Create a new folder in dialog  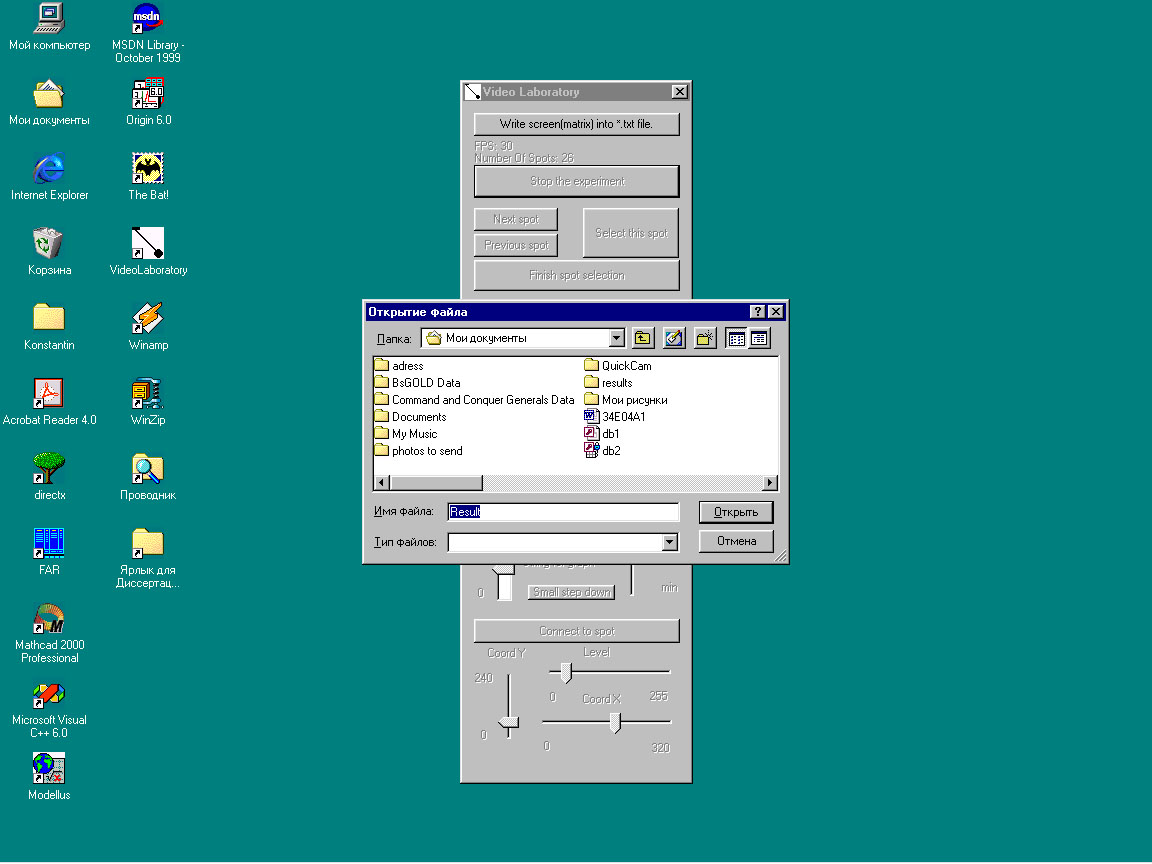pos(705,338)
